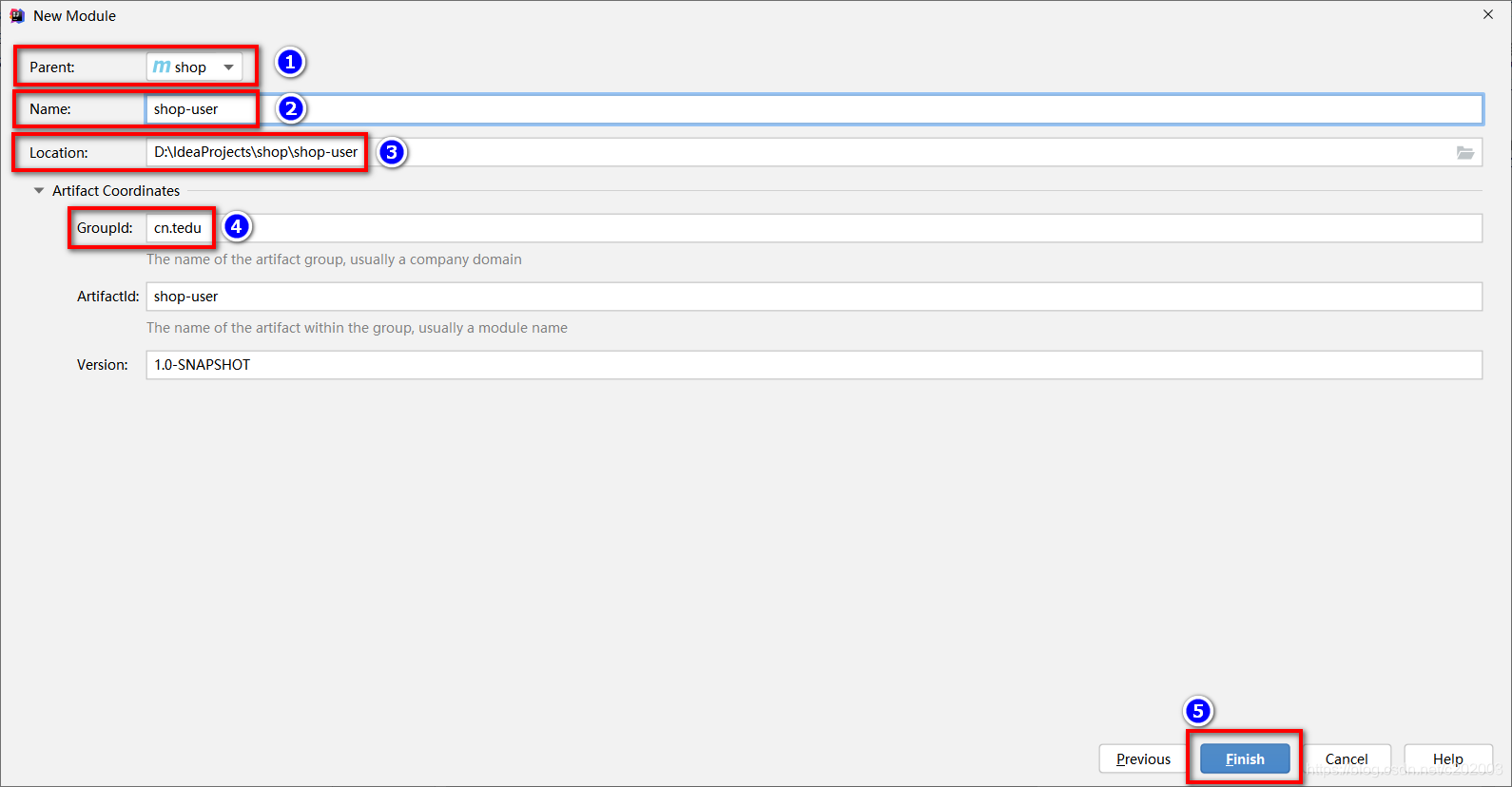1512x787 pixels.
Task: Click the Maven icon beside the shop parent
Action: (x=162, y=67)
